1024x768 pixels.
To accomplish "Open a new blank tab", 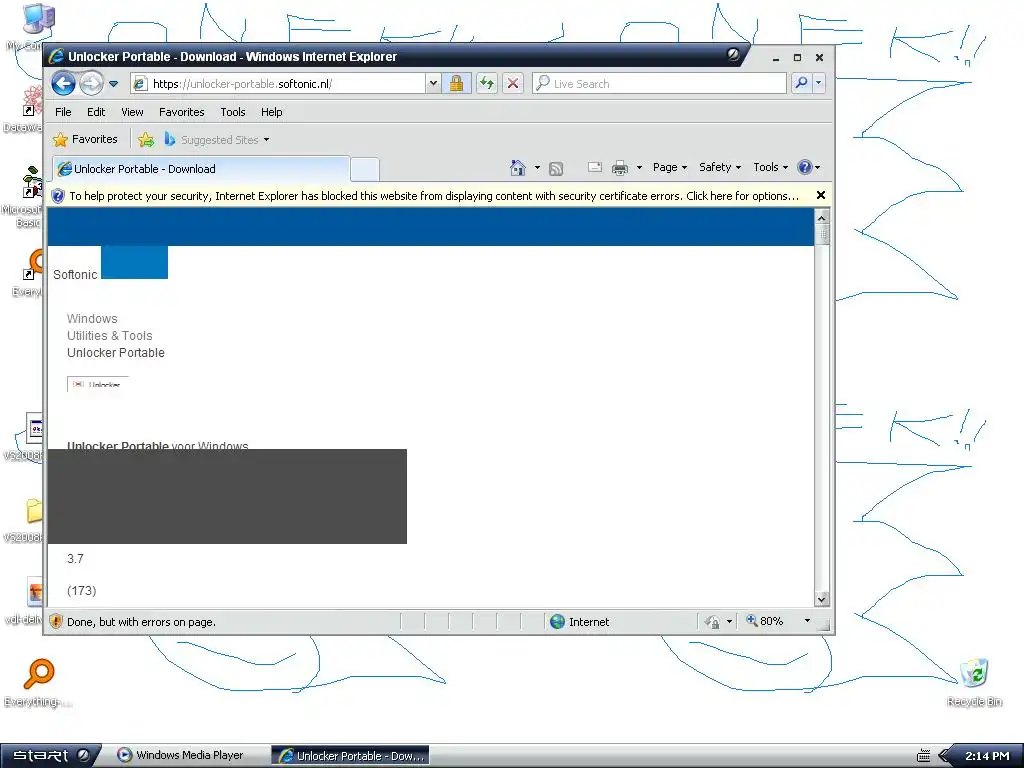I will (365, 169).
